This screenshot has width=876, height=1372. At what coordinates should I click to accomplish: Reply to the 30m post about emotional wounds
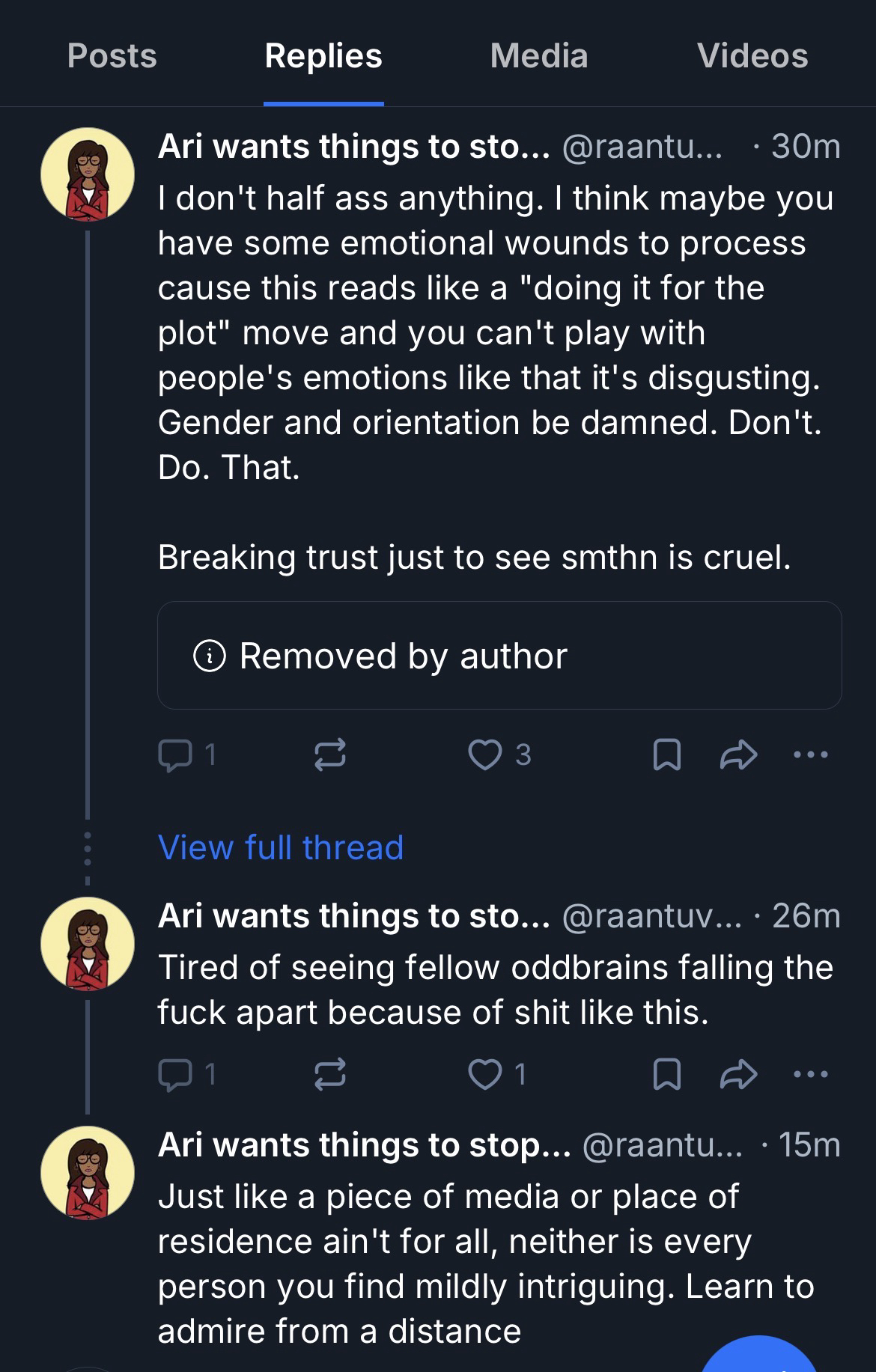point(175,754)
